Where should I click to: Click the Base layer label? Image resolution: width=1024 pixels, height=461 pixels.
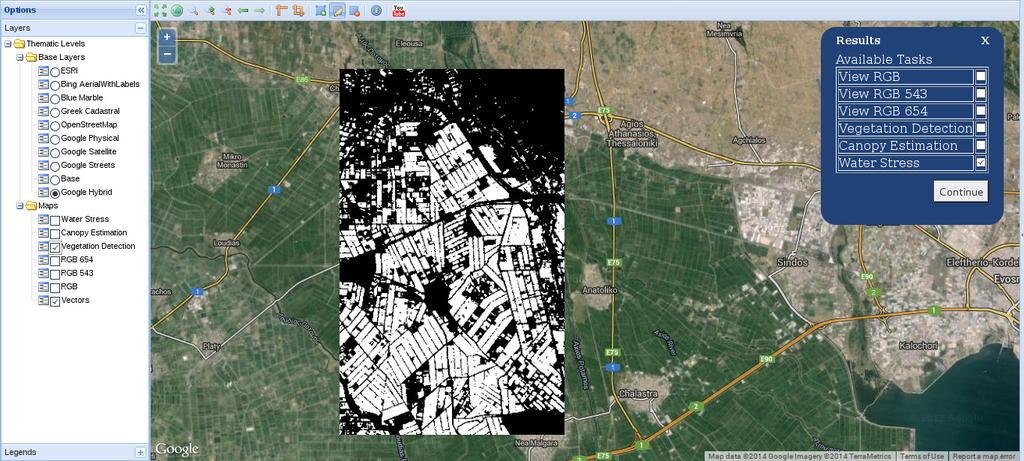coord(70,179)
